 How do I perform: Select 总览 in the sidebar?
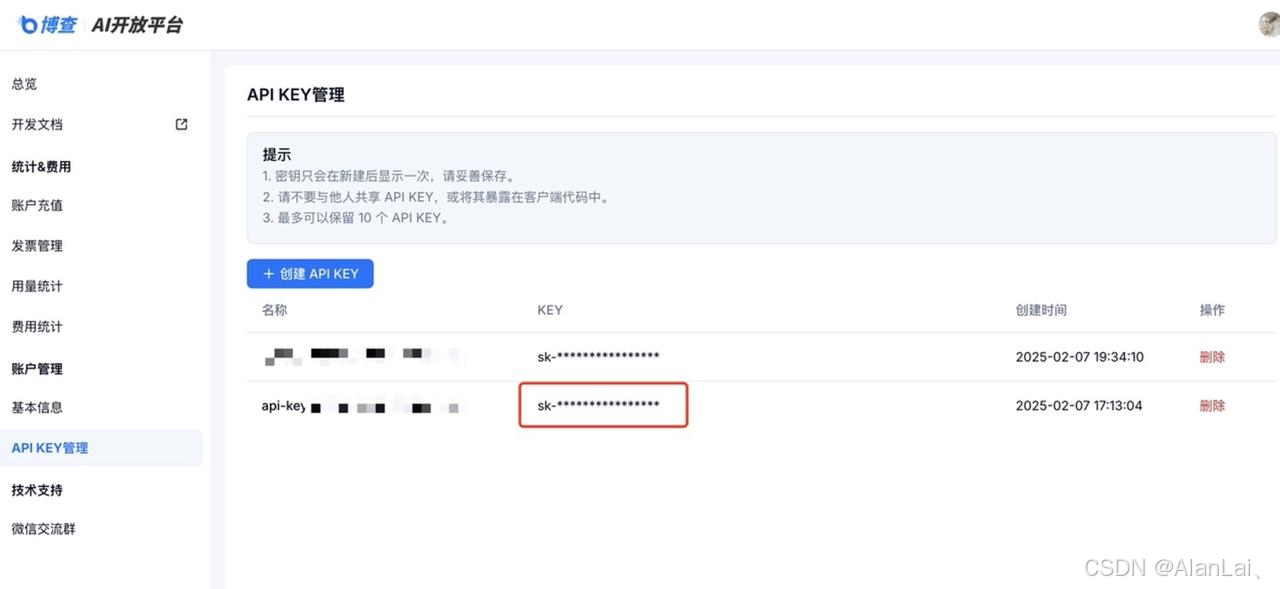[x=24, y=84]
